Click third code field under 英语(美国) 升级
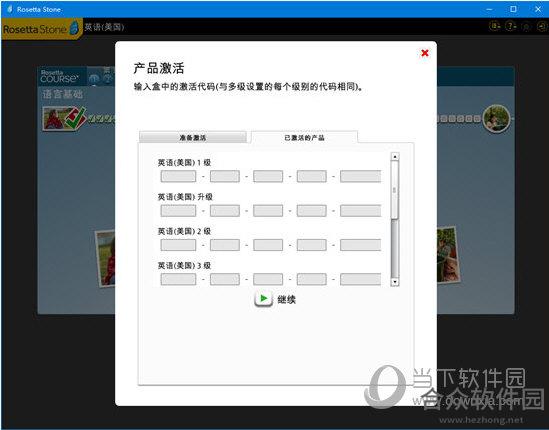Screen dimensions: 549x430 pyautogui.click(x=268, y=210)
